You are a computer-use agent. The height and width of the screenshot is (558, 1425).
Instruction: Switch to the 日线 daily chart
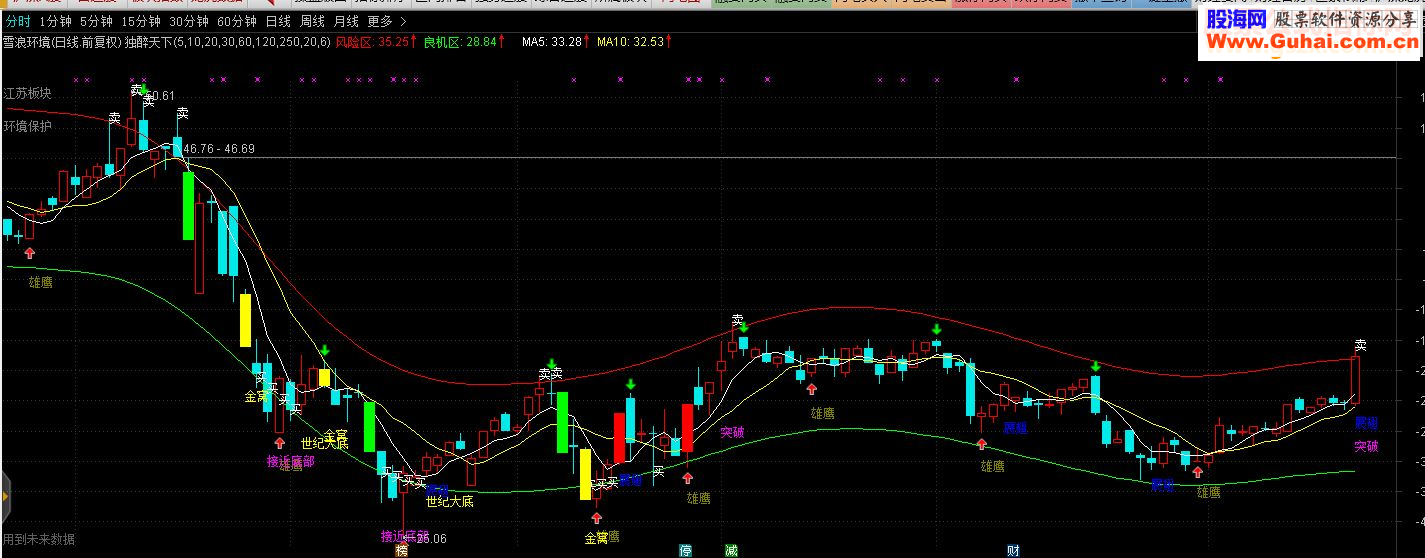tap(279, 21)
